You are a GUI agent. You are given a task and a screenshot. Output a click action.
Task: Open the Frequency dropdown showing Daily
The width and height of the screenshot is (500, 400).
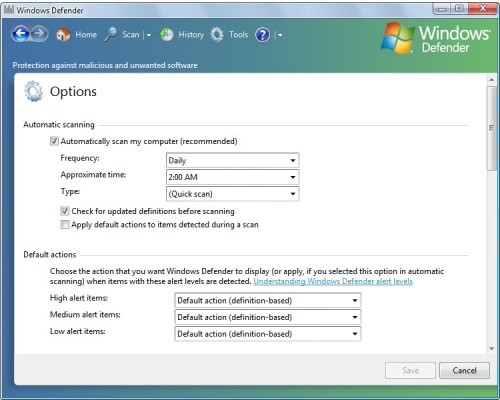pyautogui.click(x=232, y=160)
